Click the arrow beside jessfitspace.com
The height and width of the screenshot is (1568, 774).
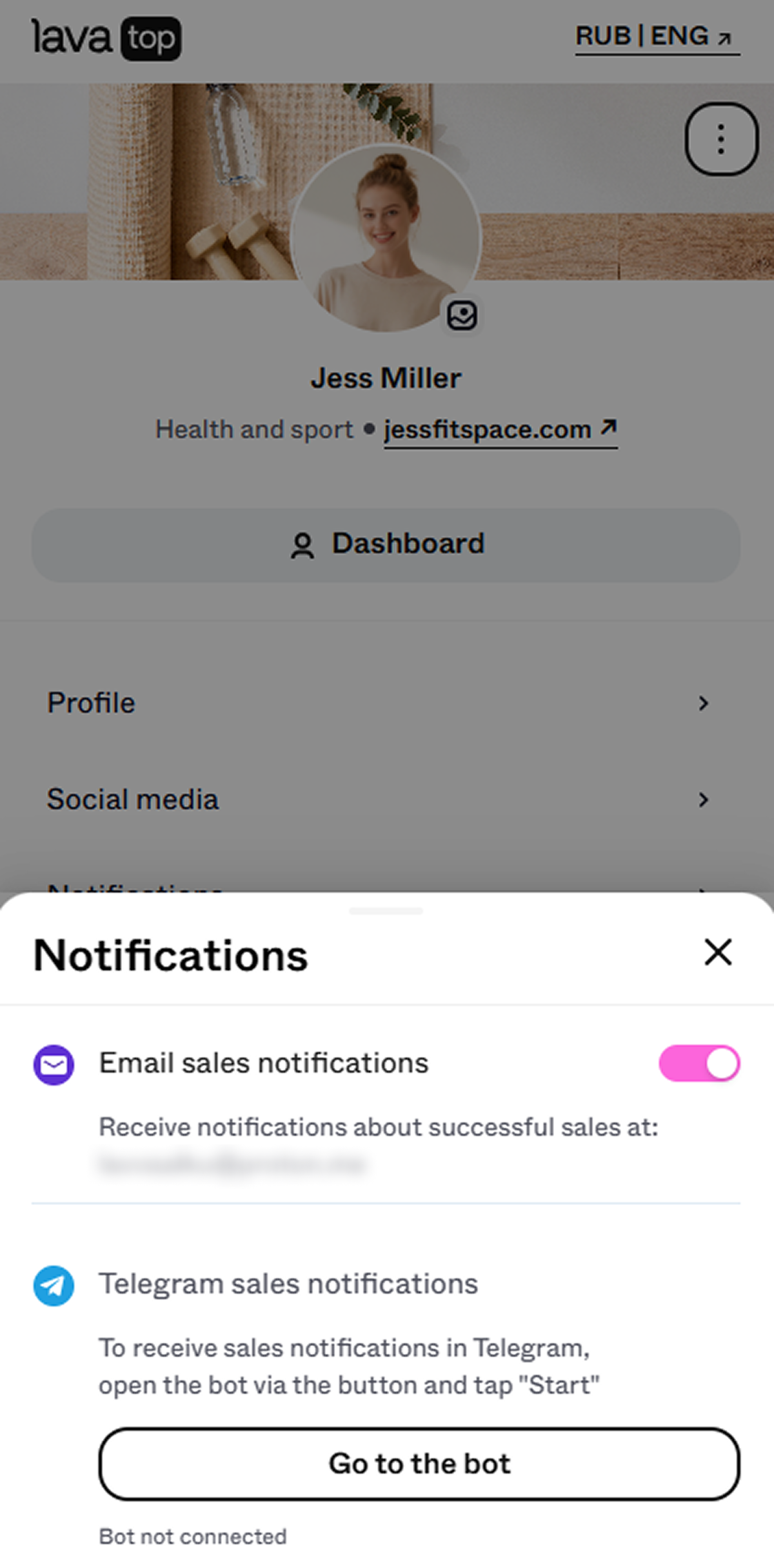pyautogui.click(x=608, y=427)
